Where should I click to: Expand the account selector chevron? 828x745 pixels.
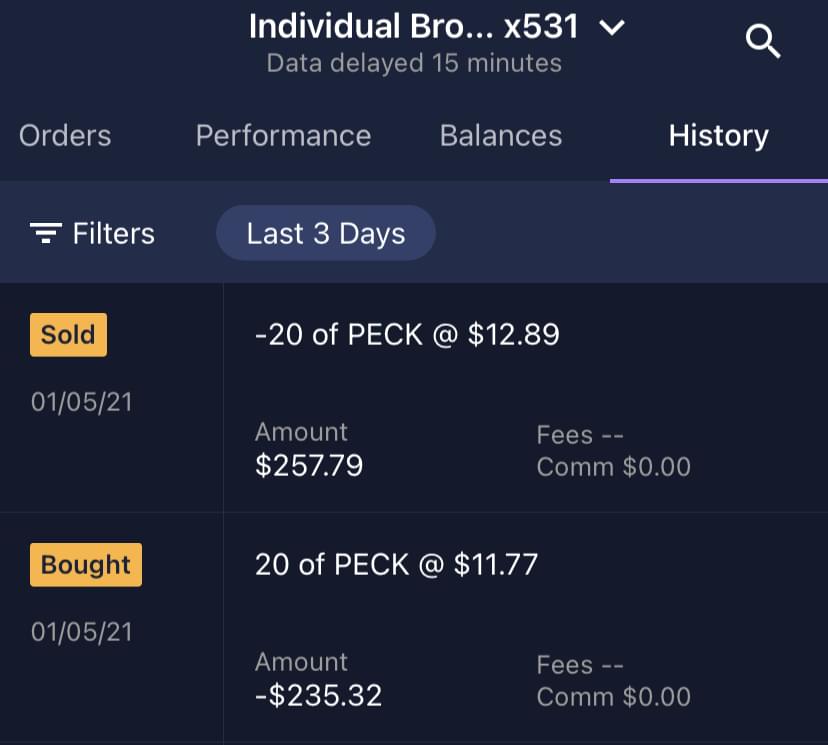point(611,28)
